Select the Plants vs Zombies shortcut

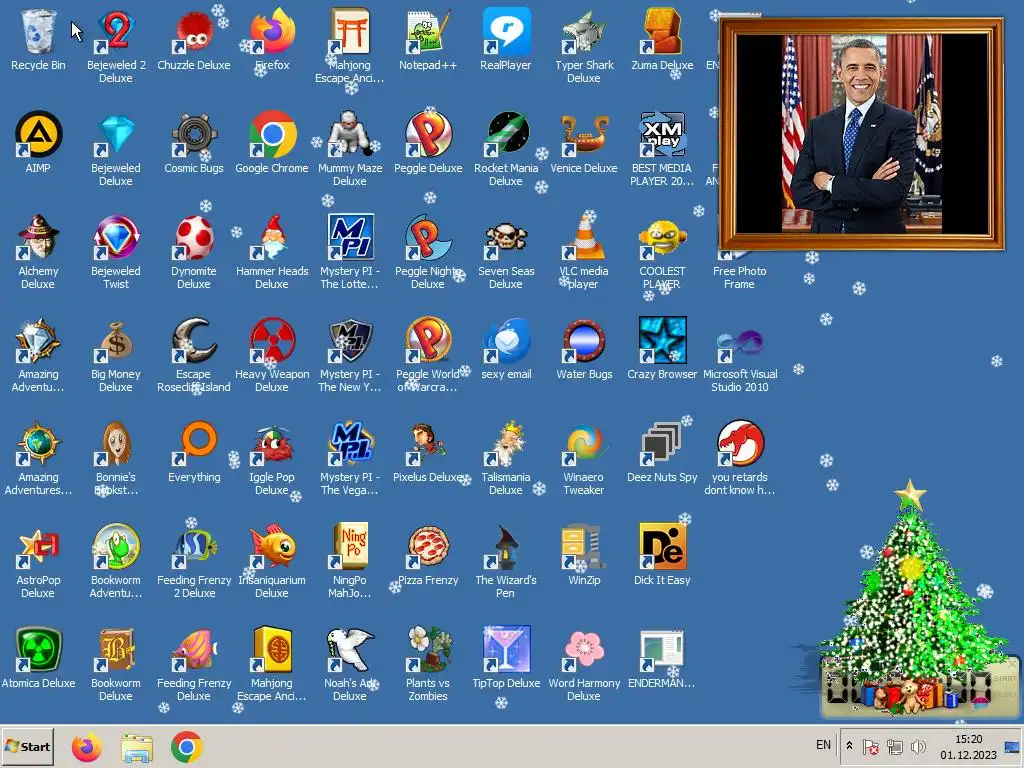coord(428,649)
